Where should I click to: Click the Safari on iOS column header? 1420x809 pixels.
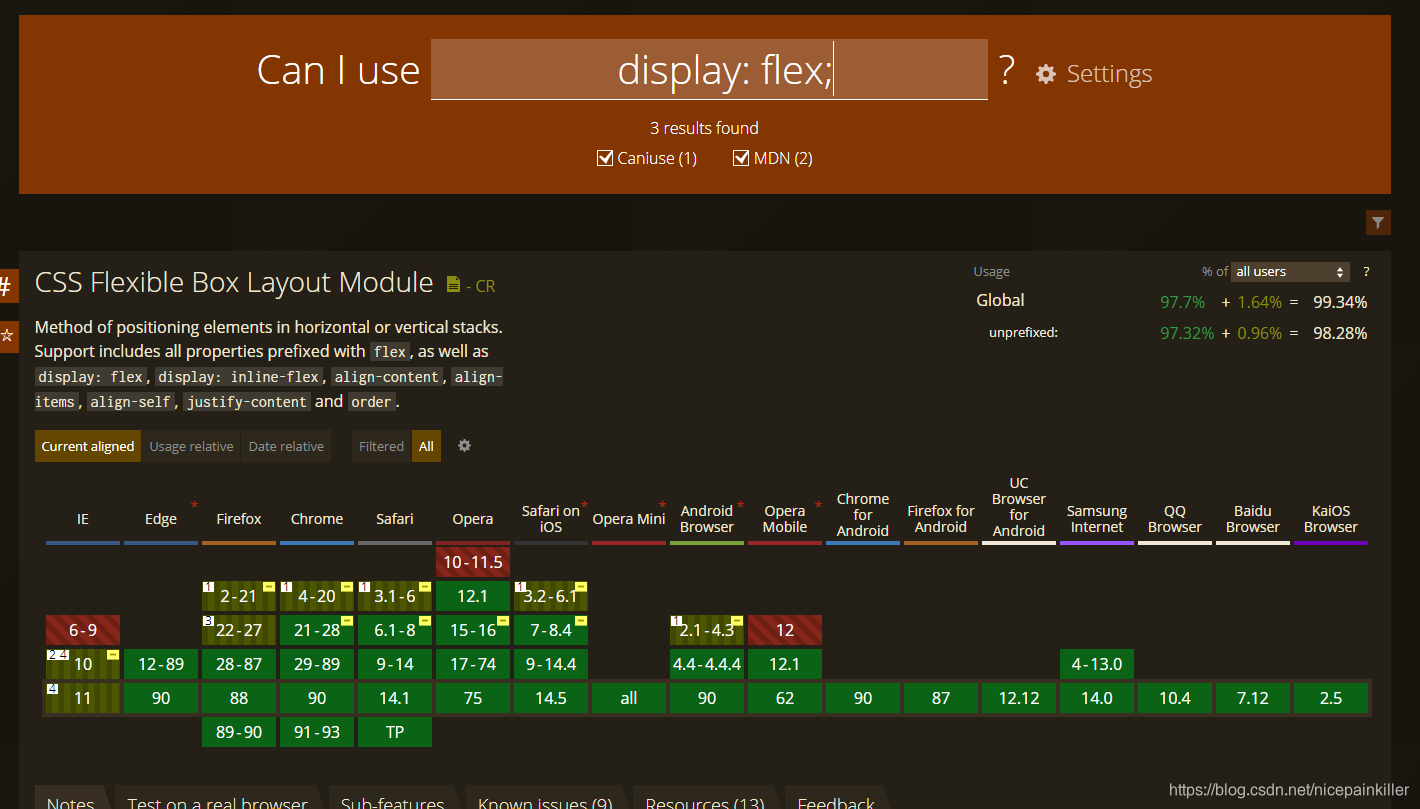(x=551, y=519)
